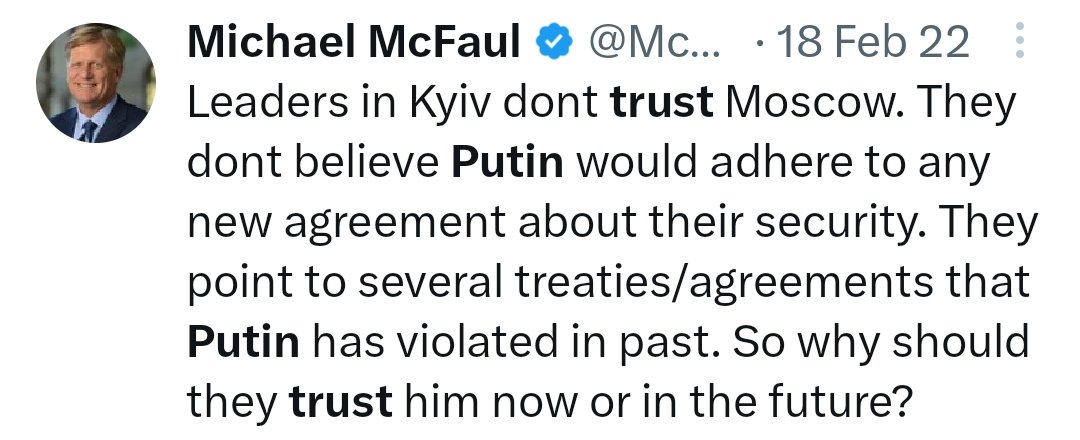The width and height of the screenshot is (1080, 440).
Task: Click the blue verified badge
Action: pyautogui.click(x=553, y=44)
